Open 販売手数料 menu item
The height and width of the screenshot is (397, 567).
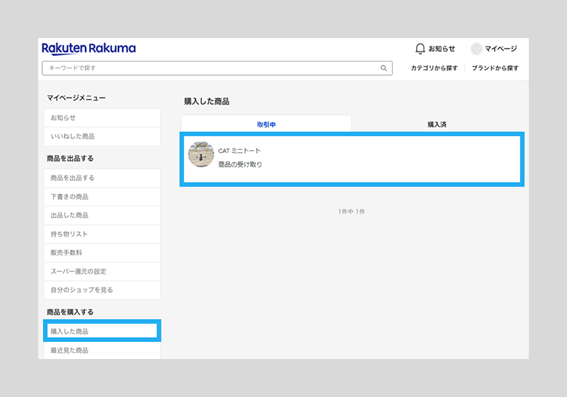click(x=102, y=252)
